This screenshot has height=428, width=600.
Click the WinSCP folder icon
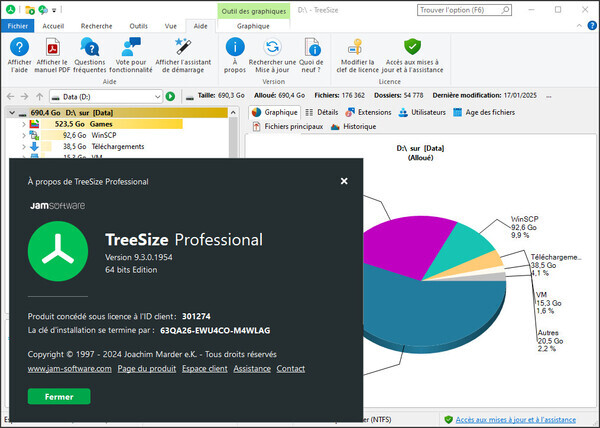[x=34, y=135]
